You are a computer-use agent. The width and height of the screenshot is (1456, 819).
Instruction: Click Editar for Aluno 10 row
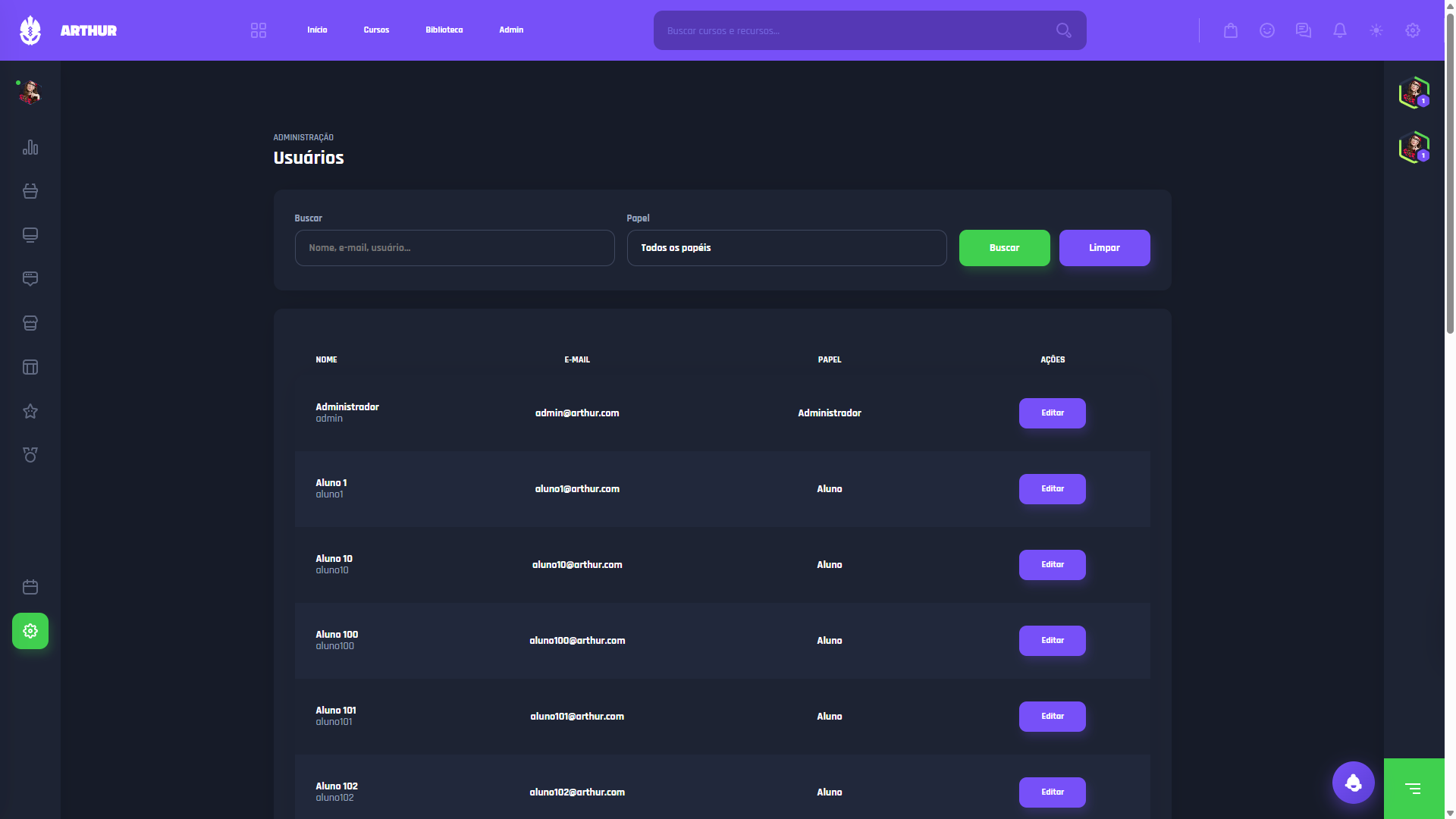click(x=1053, y=565)
